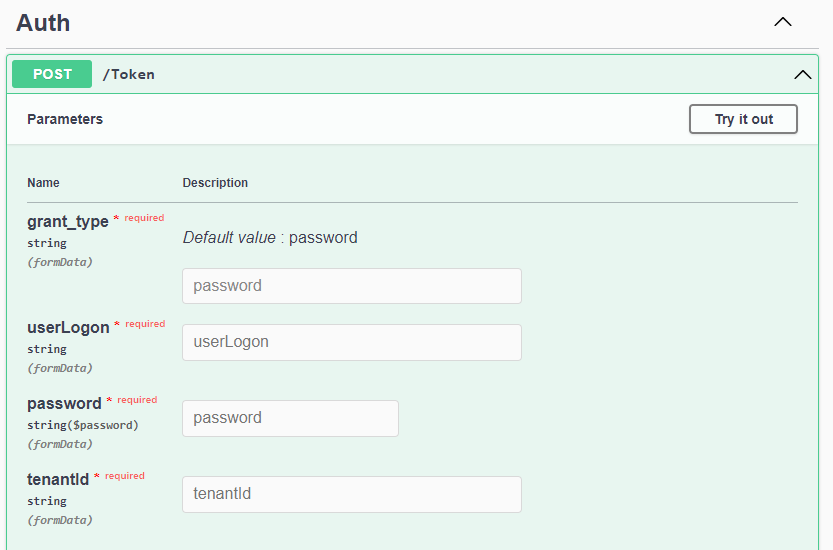The image size is (833, 550).
Task: Click the Default value password text
Action: [270, 238]
